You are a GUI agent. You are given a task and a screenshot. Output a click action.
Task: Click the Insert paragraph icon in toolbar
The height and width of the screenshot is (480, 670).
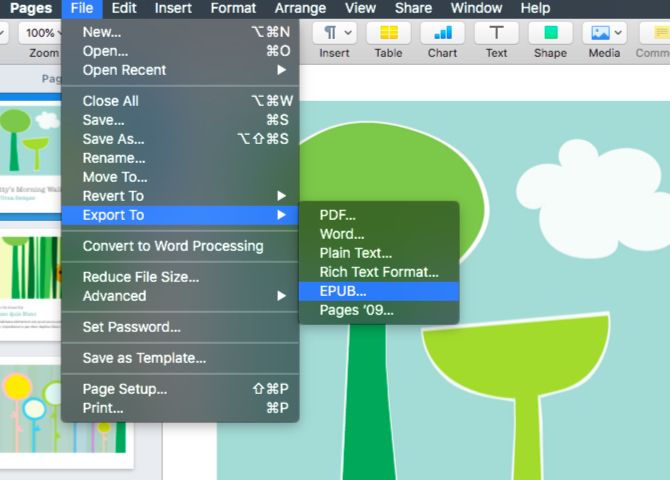[x=335, y=32]
